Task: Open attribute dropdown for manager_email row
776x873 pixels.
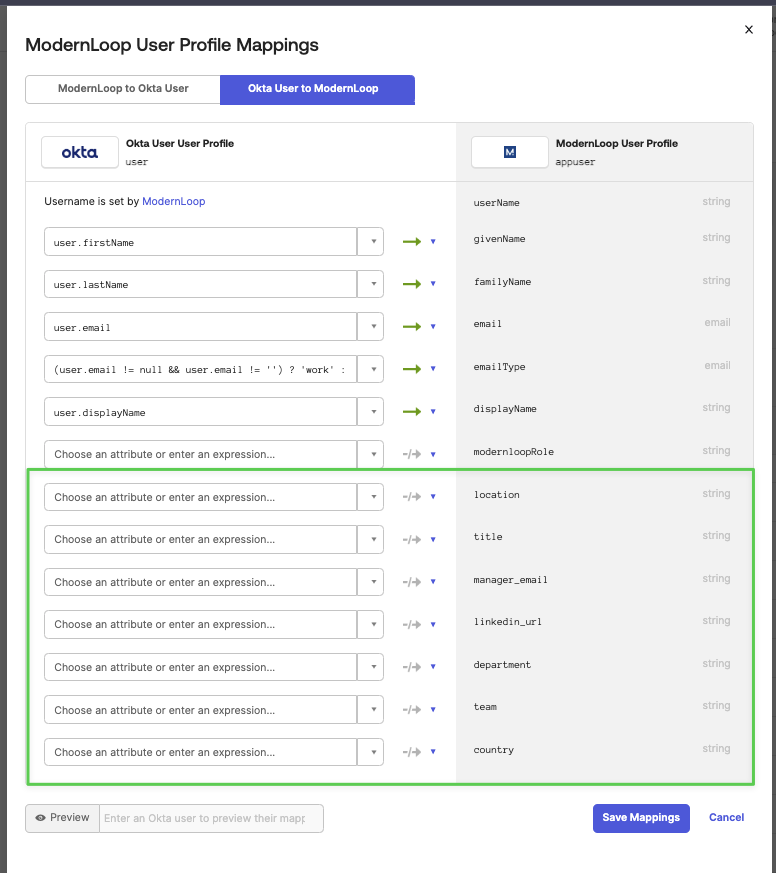Action: 370,582
